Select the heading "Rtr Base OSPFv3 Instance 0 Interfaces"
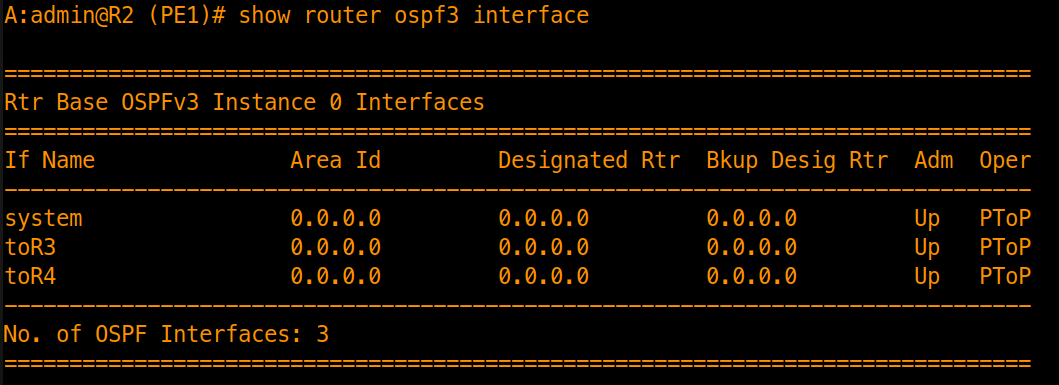Viewport: 1059px width, 385px height. pyautogui.click(x=244, y=103)
